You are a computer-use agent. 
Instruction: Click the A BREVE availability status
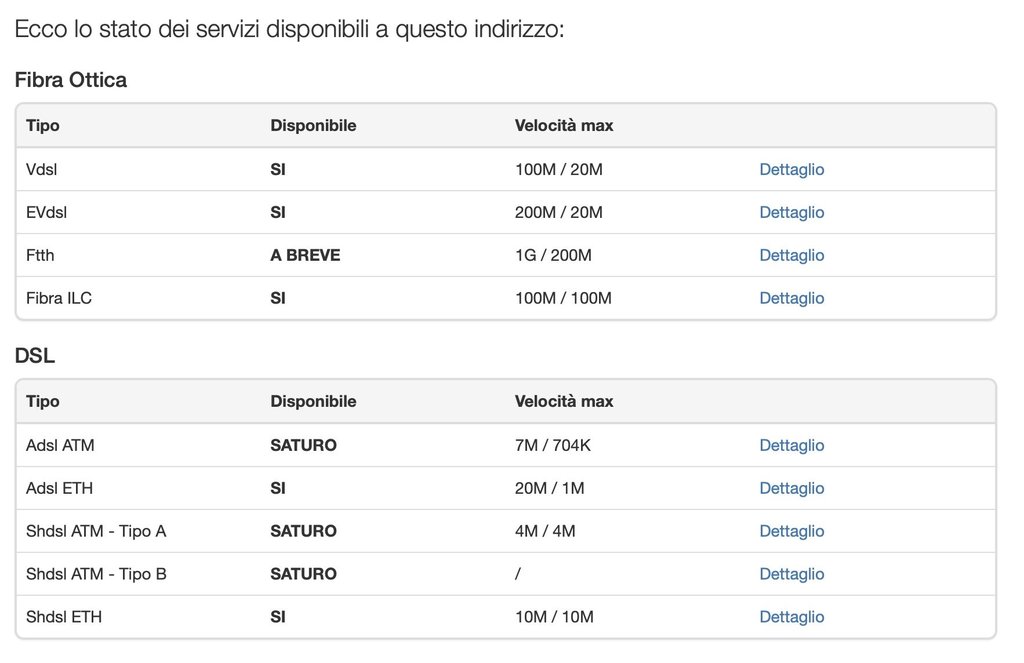305,255
